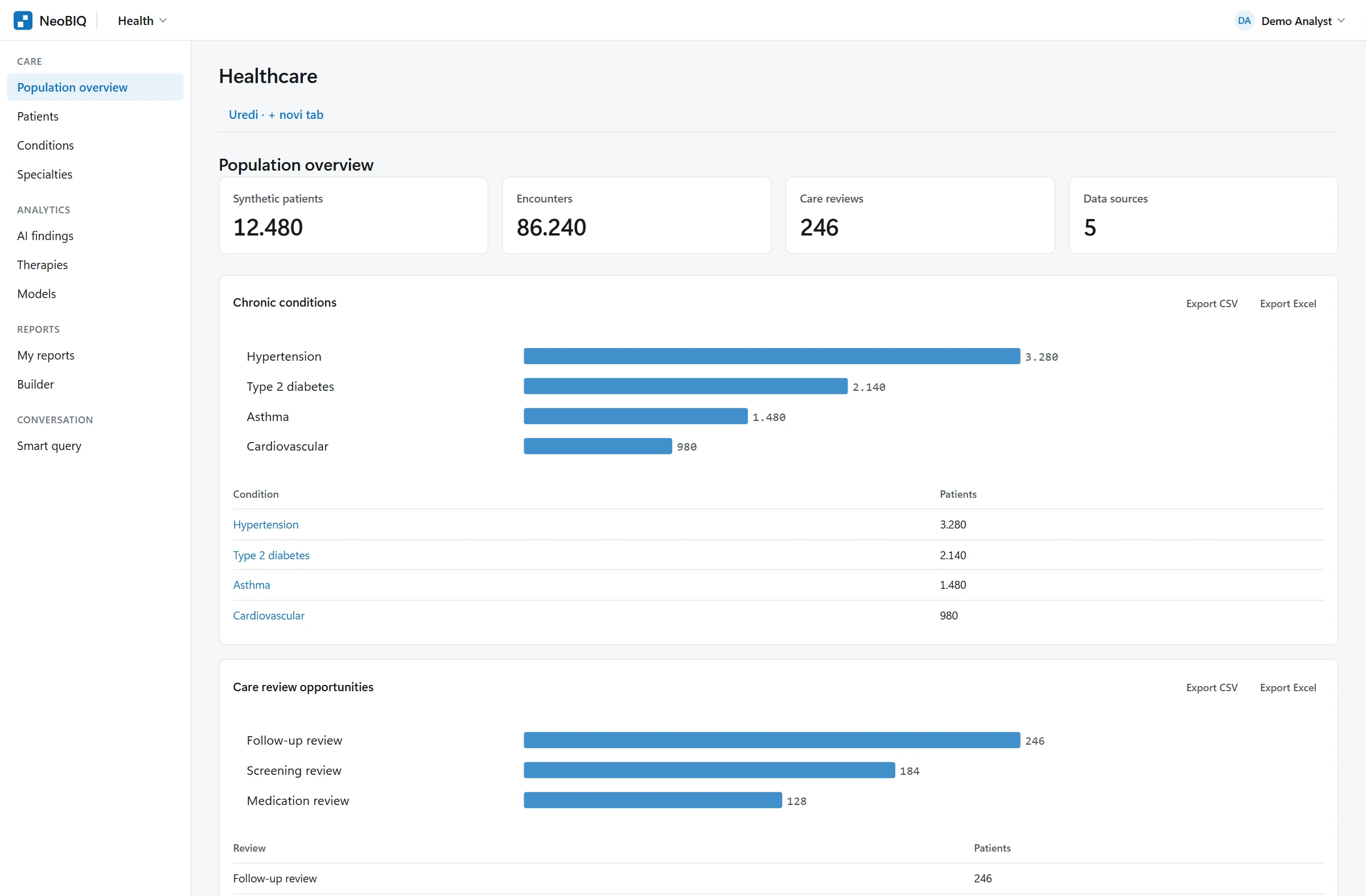
Task: Click the Medication review chart bar
Action: click(653, 800)
